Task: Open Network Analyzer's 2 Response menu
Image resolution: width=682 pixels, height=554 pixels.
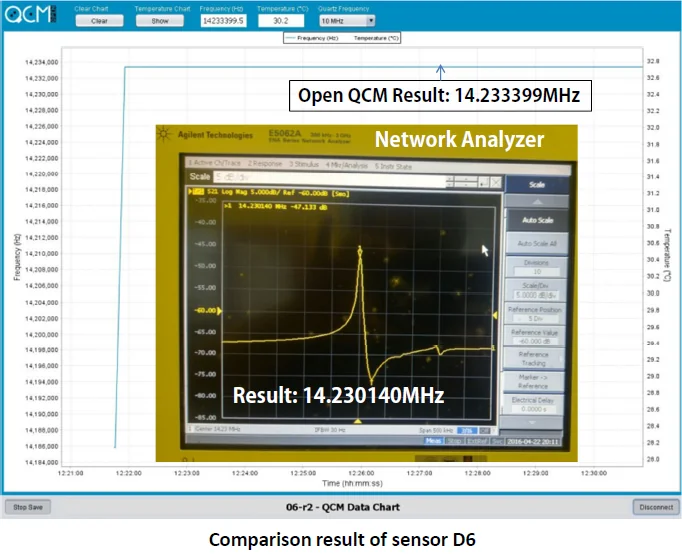Action: pos(265,164)
